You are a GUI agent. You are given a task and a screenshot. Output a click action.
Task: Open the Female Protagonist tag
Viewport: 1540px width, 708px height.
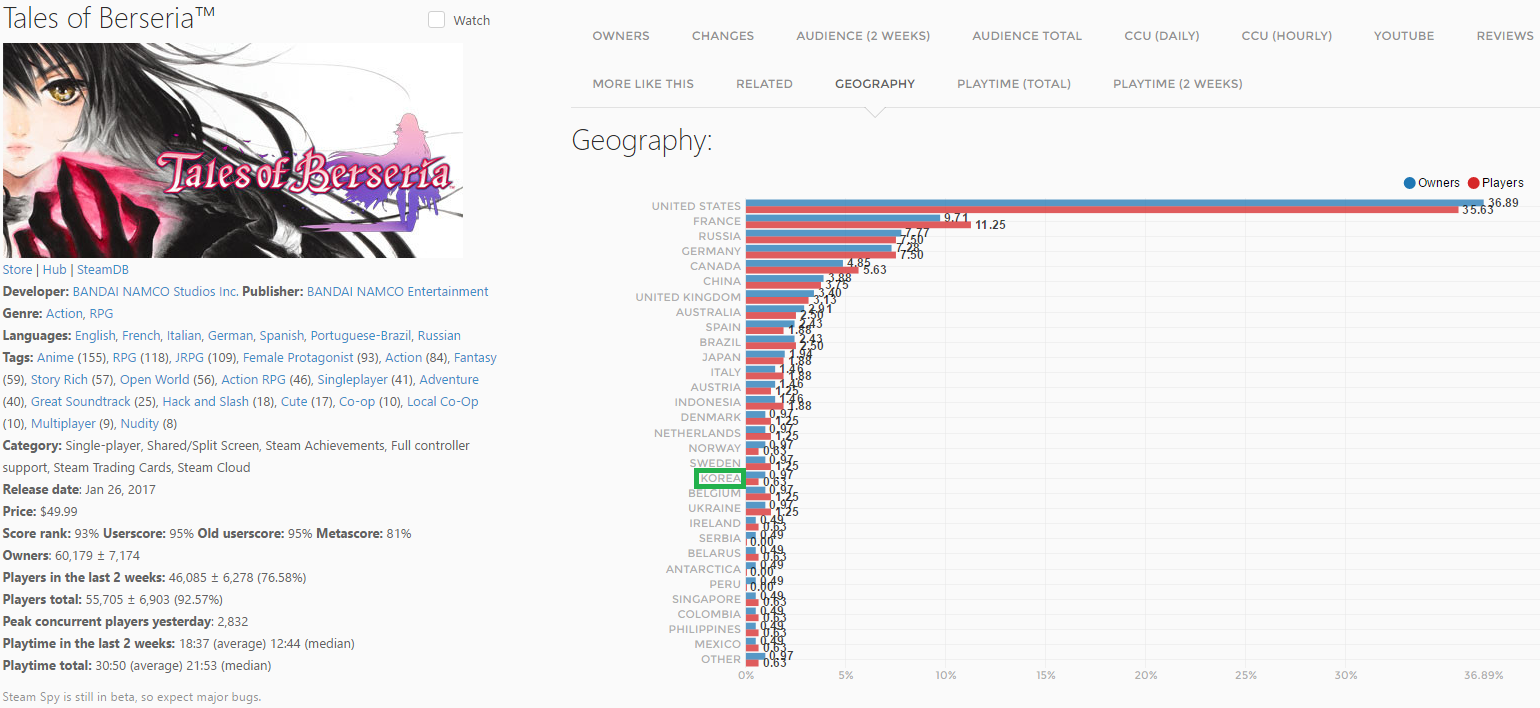[x=300, y=358]
